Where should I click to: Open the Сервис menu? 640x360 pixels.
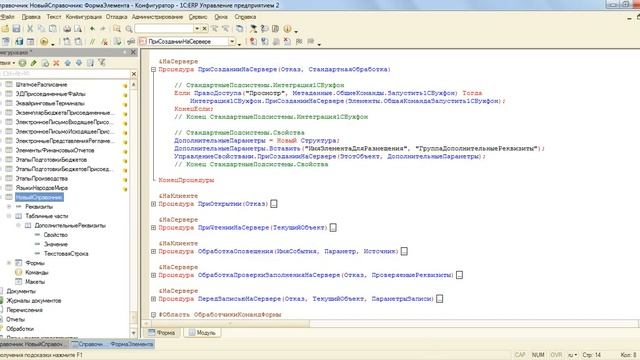[198, 17]
